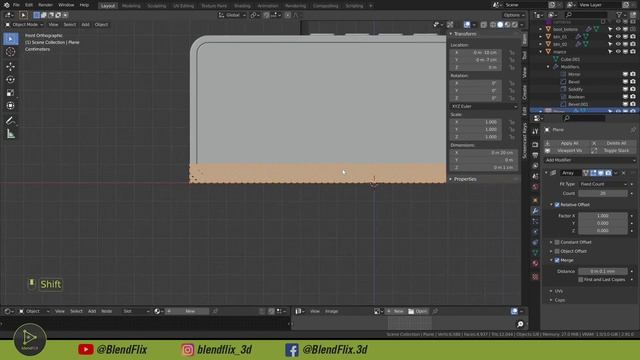This screenshot has height=360, width=640.
Task: Open the Output properties tab
Action: 535,155
